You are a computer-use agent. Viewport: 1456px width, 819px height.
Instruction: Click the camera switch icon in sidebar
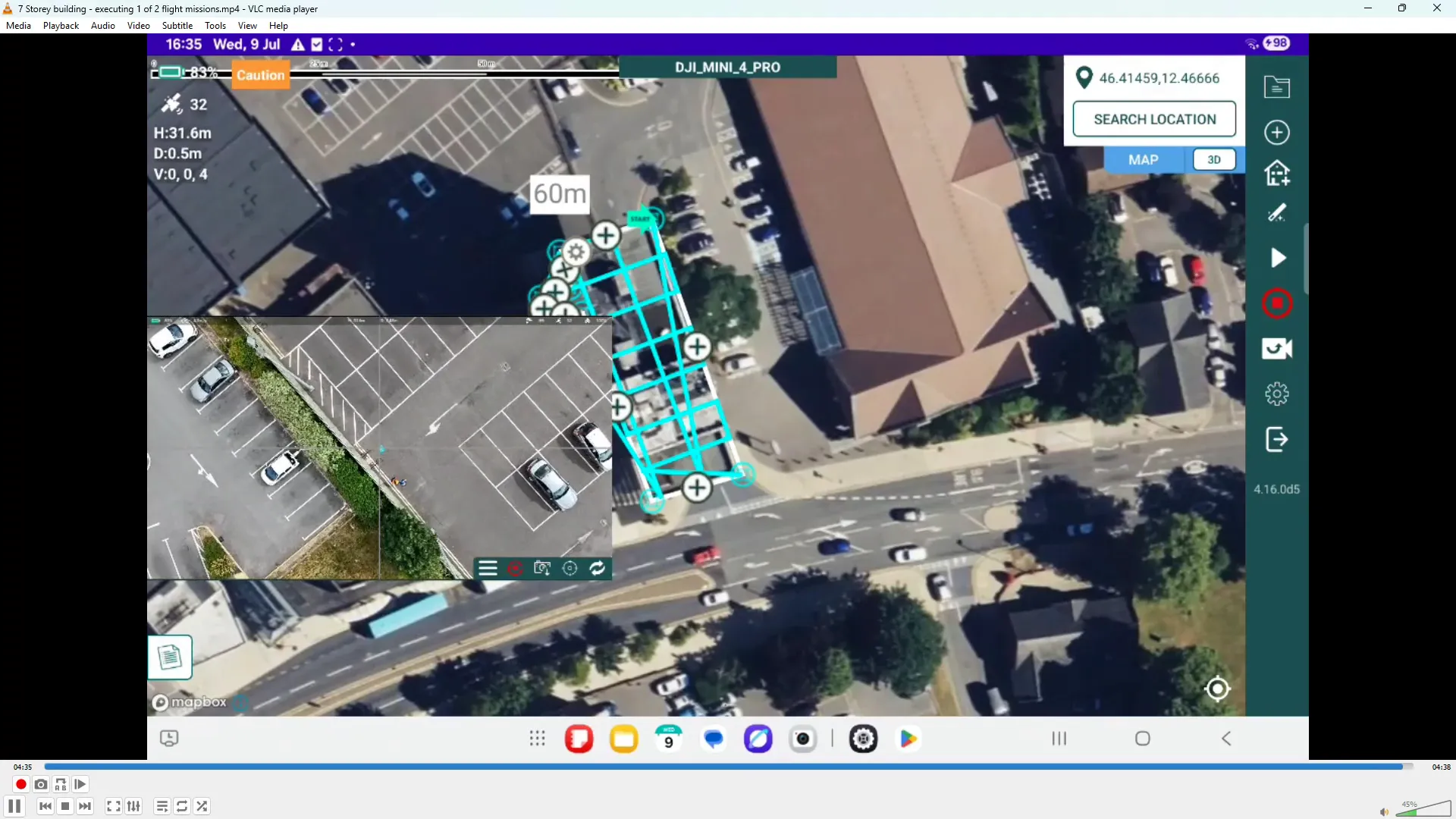(1277, 349)
